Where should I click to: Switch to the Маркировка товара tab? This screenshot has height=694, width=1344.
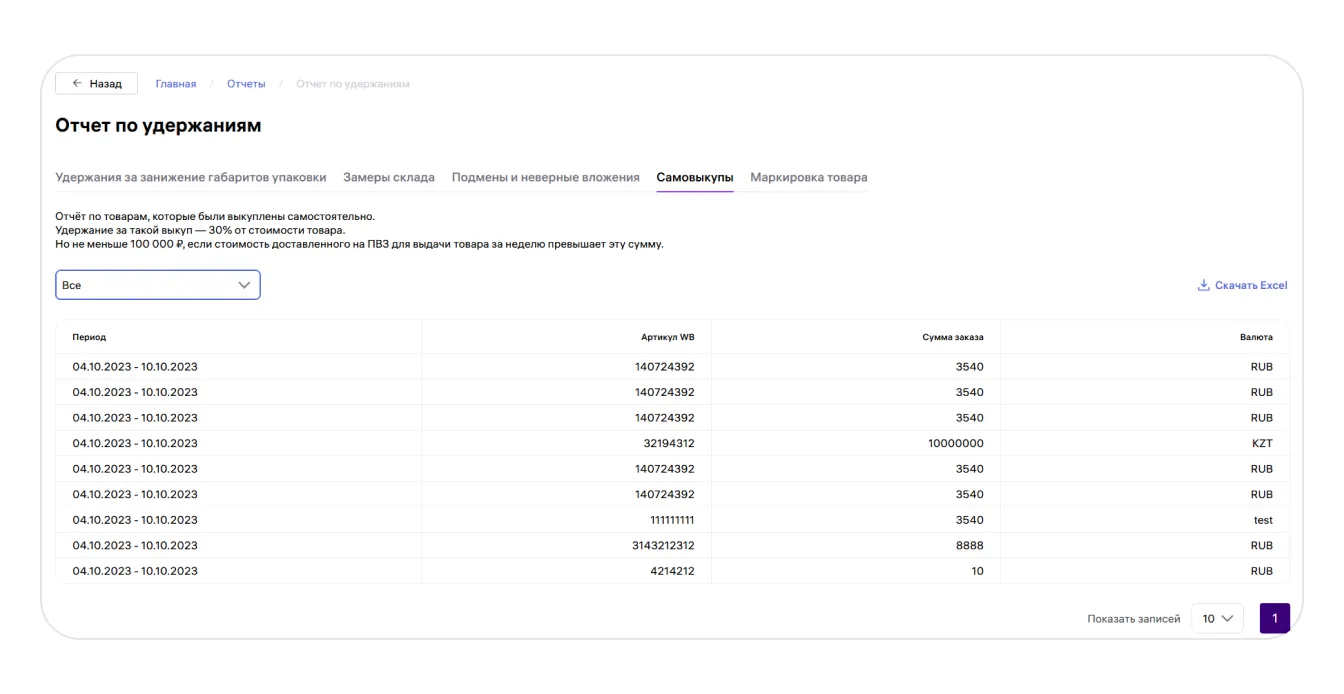808,177
